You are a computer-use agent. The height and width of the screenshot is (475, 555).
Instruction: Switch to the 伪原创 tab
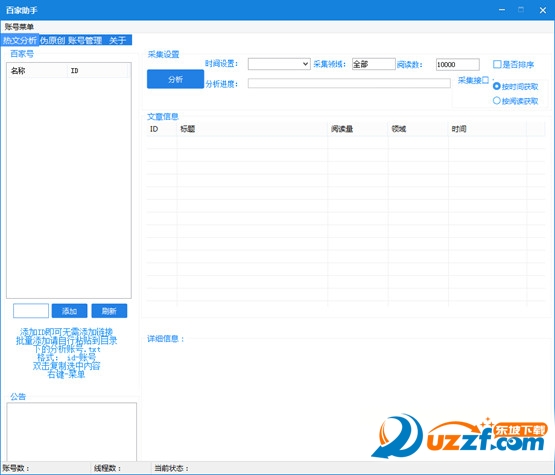pos(52,40)
